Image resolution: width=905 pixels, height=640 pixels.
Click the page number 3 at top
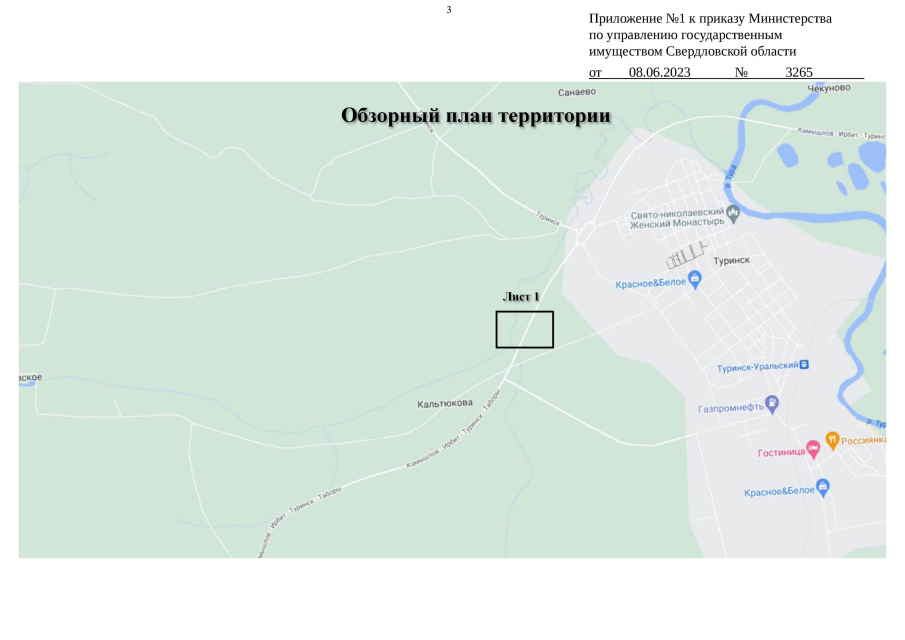pos(447,8)
